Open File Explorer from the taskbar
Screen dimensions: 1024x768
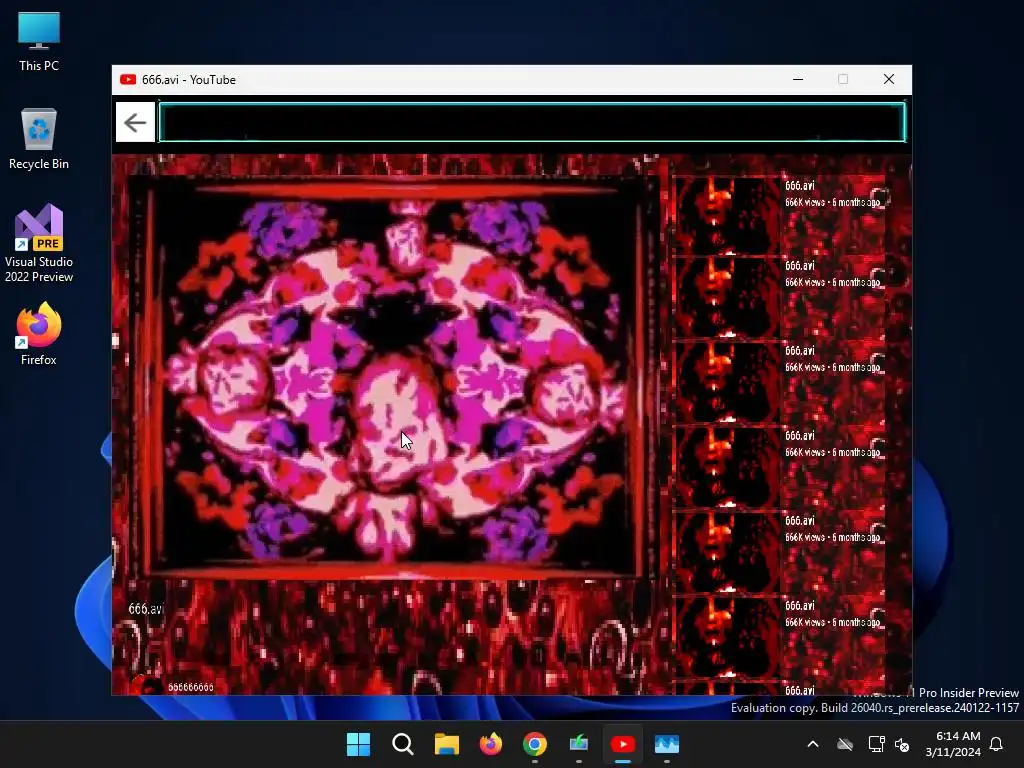(x=447, y=744)
